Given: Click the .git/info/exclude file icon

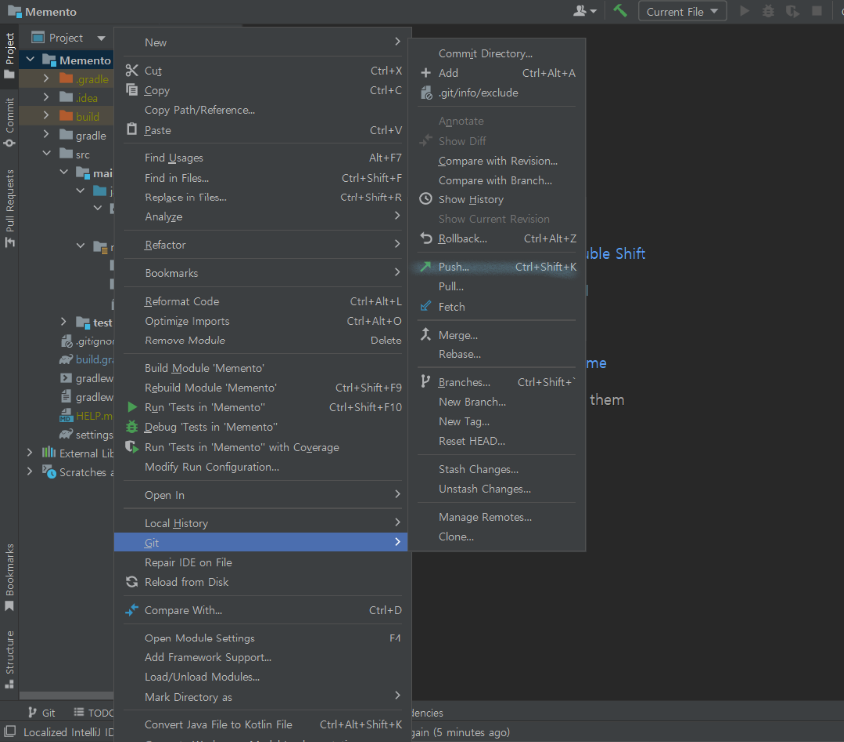Looking at the screenshot, I should coord(426,93).
